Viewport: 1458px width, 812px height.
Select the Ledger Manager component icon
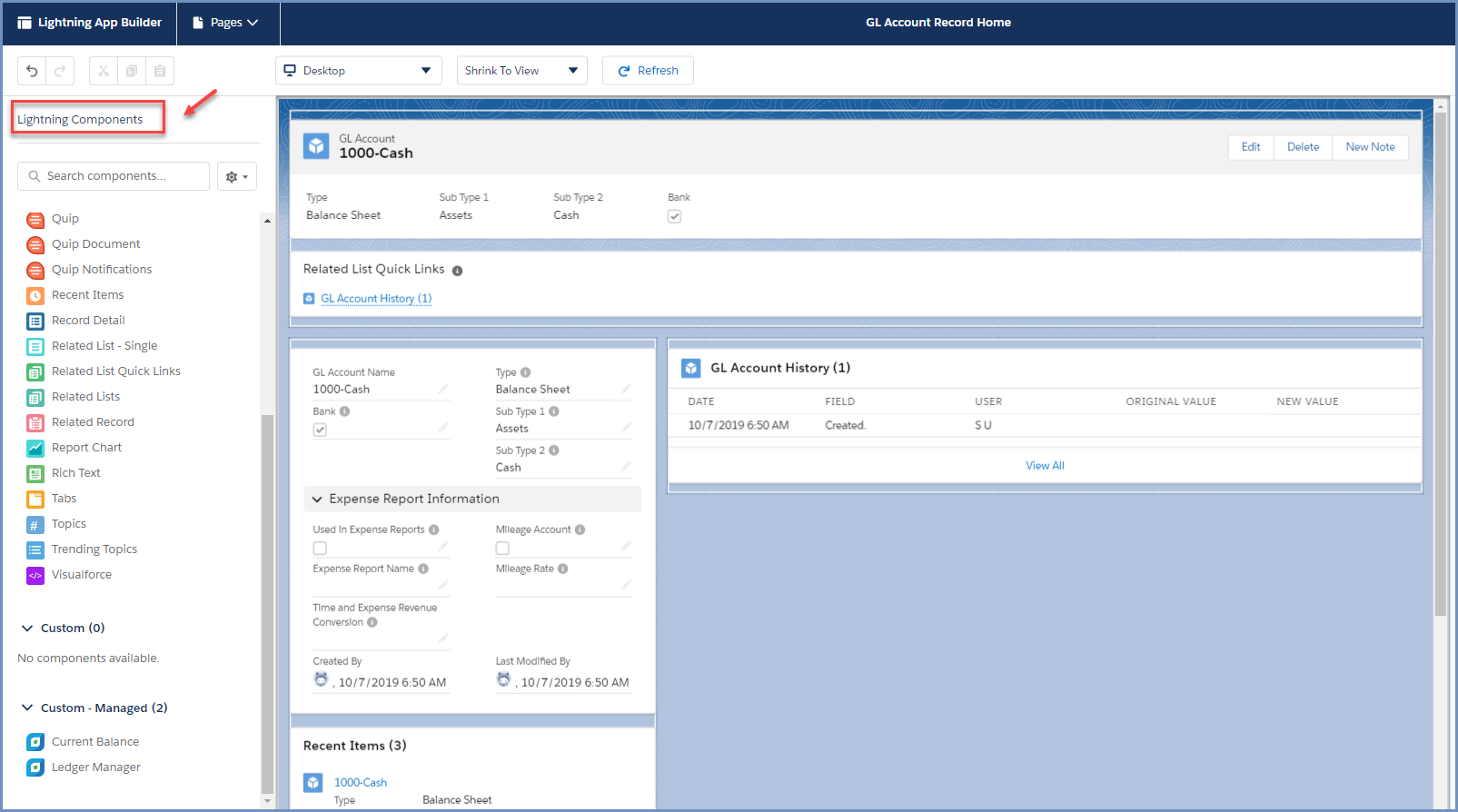[35, 767]
